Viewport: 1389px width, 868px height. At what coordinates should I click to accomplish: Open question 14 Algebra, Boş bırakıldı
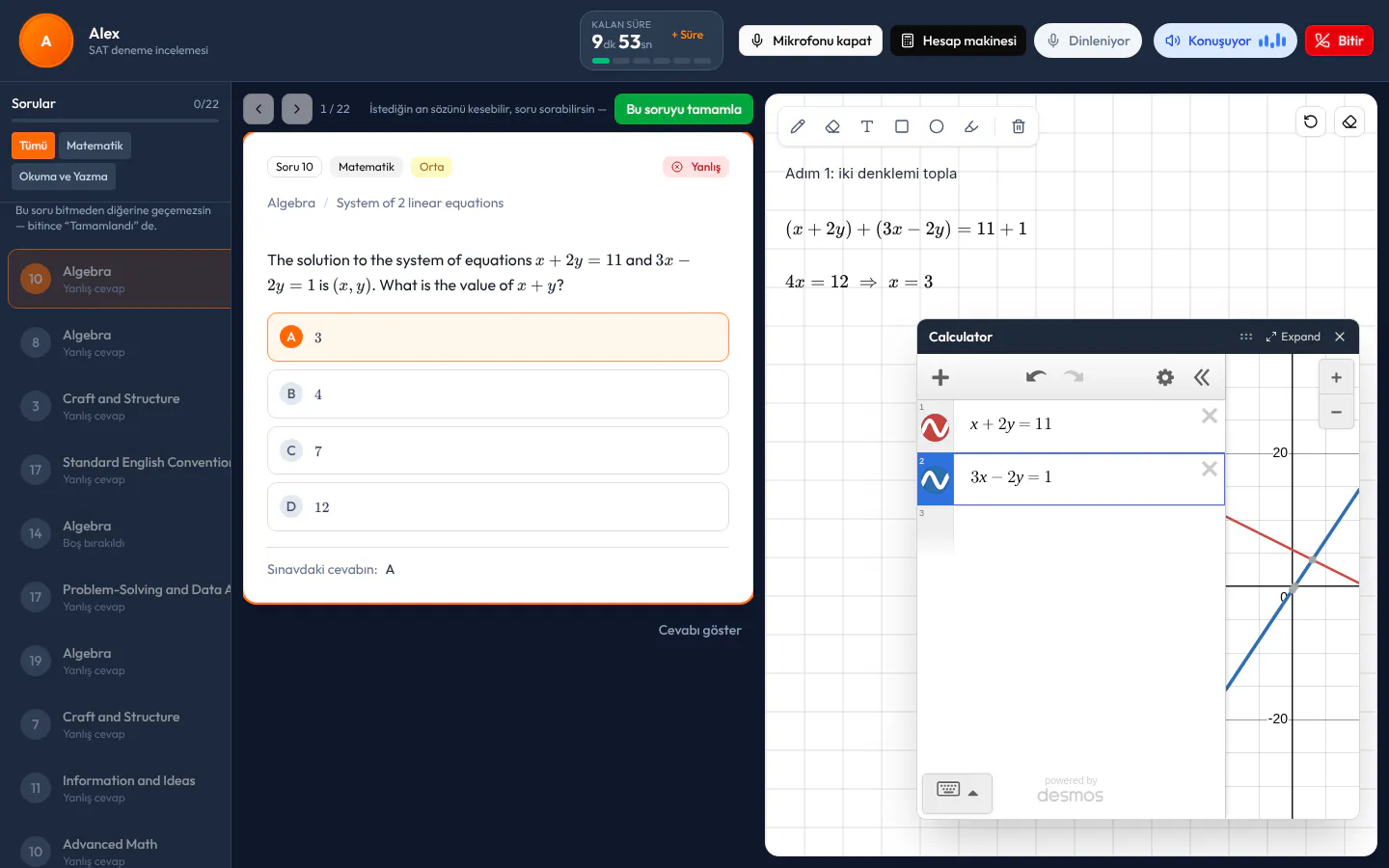pyautogui.click(x=120, y=533)
